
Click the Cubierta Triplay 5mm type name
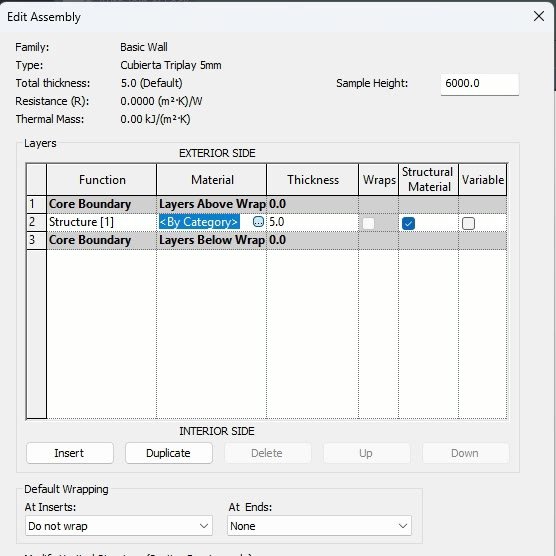coord(171,65)
